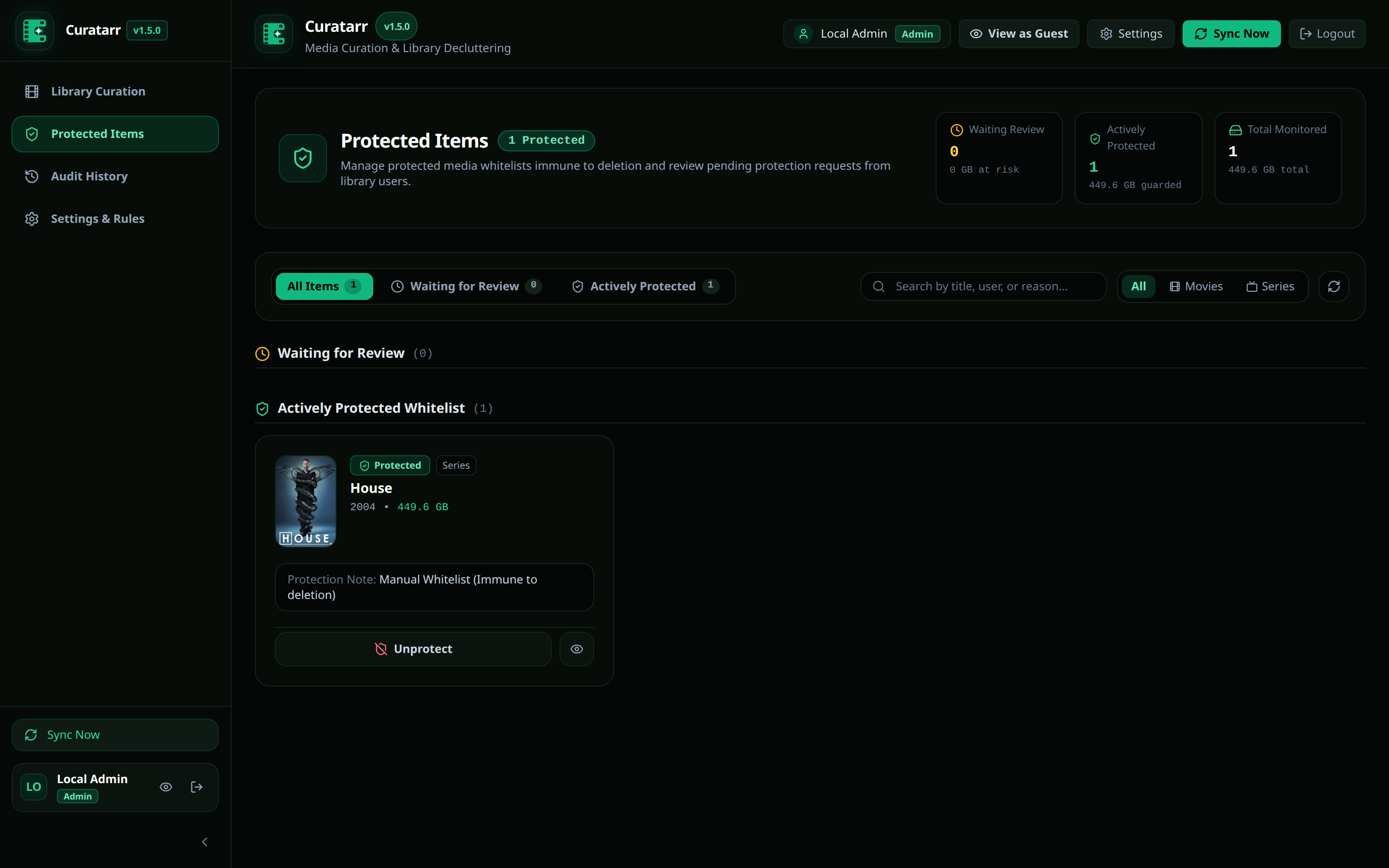Go to Audit History page
Viewport: 1389px width, 868px height.
tap(115, 176)
